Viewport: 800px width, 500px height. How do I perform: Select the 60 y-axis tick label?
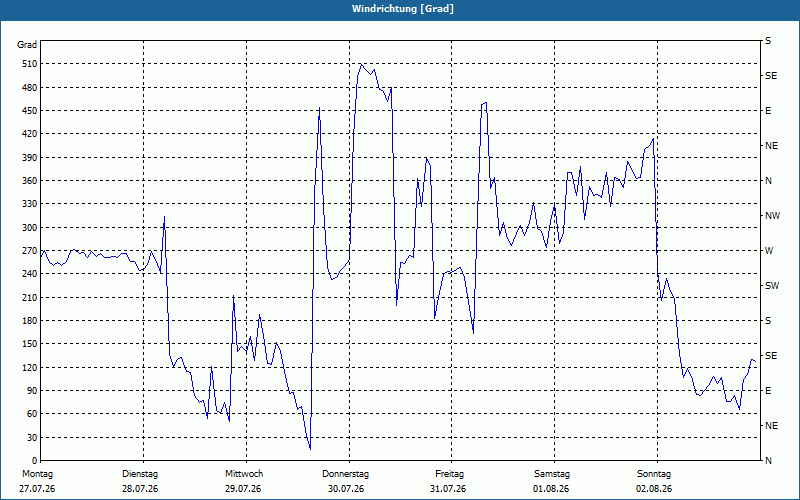[x=32, y=414]
